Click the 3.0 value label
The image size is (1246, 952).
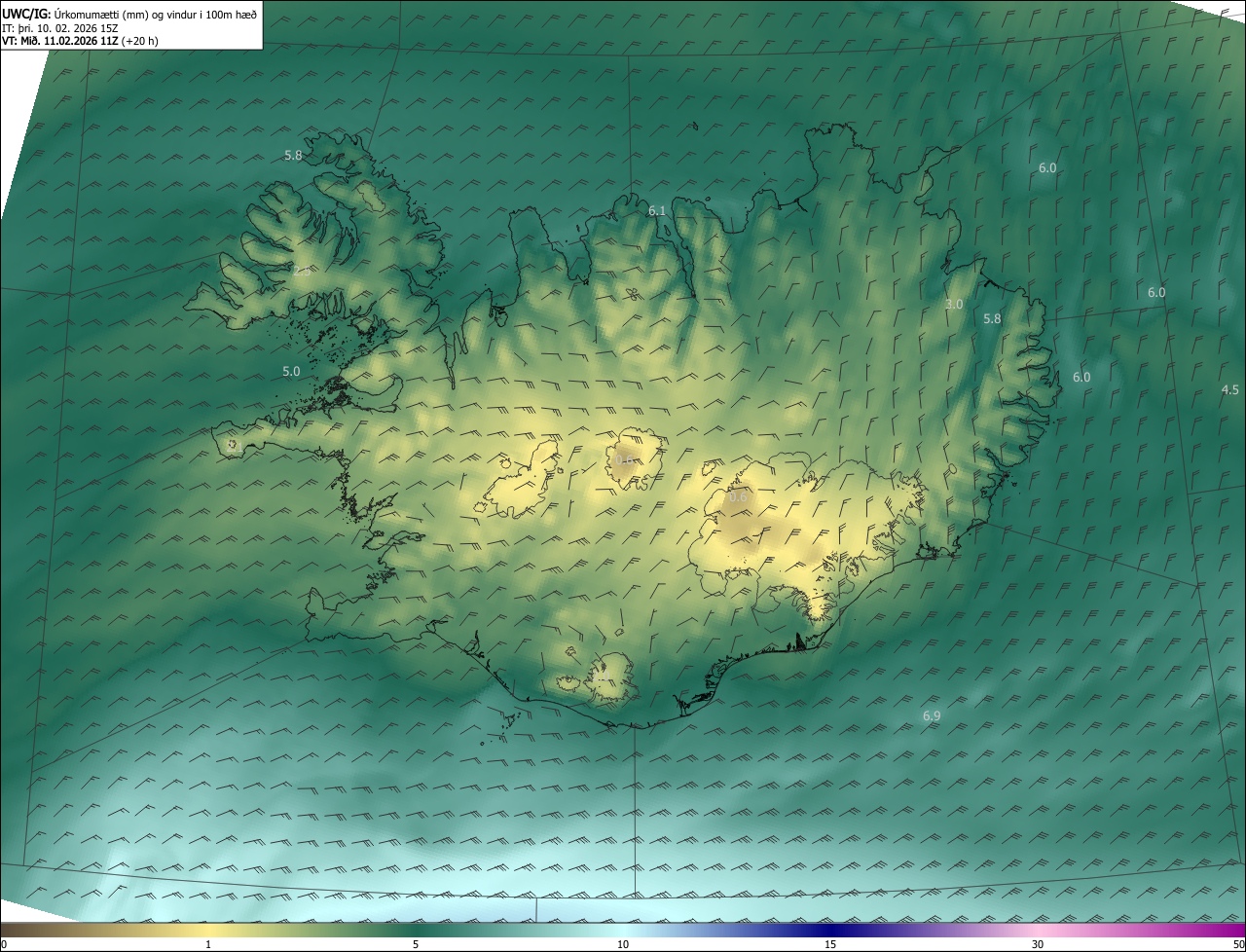click(954, 305)
